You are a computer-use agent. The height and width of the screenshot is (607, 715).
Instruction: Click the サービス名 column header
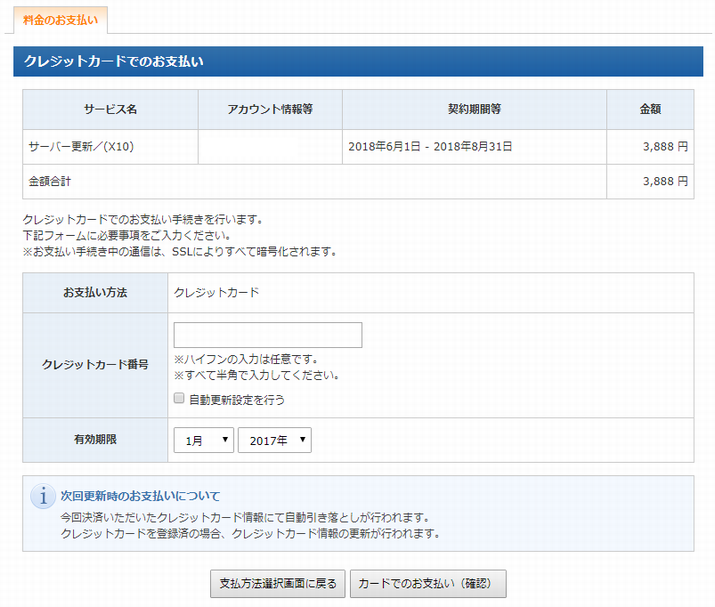(x=110, y=109)
